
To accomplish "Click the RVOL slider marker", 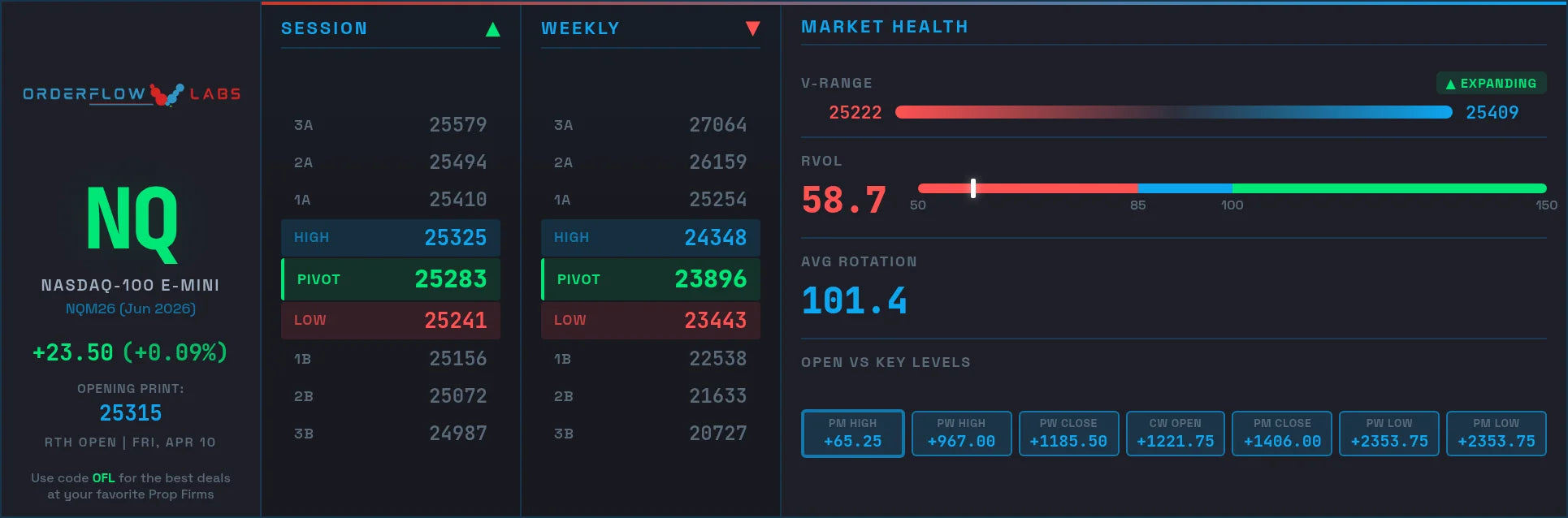I will (972, 188).
